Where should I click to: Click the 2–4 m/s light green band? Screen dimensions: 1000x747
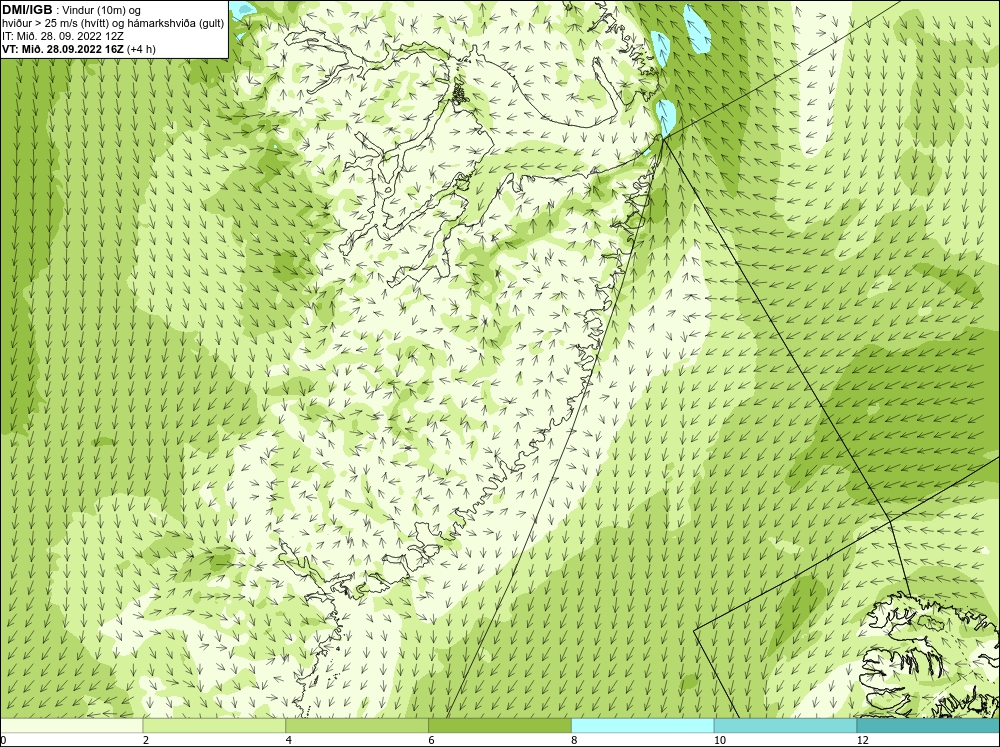coord(214,726)
